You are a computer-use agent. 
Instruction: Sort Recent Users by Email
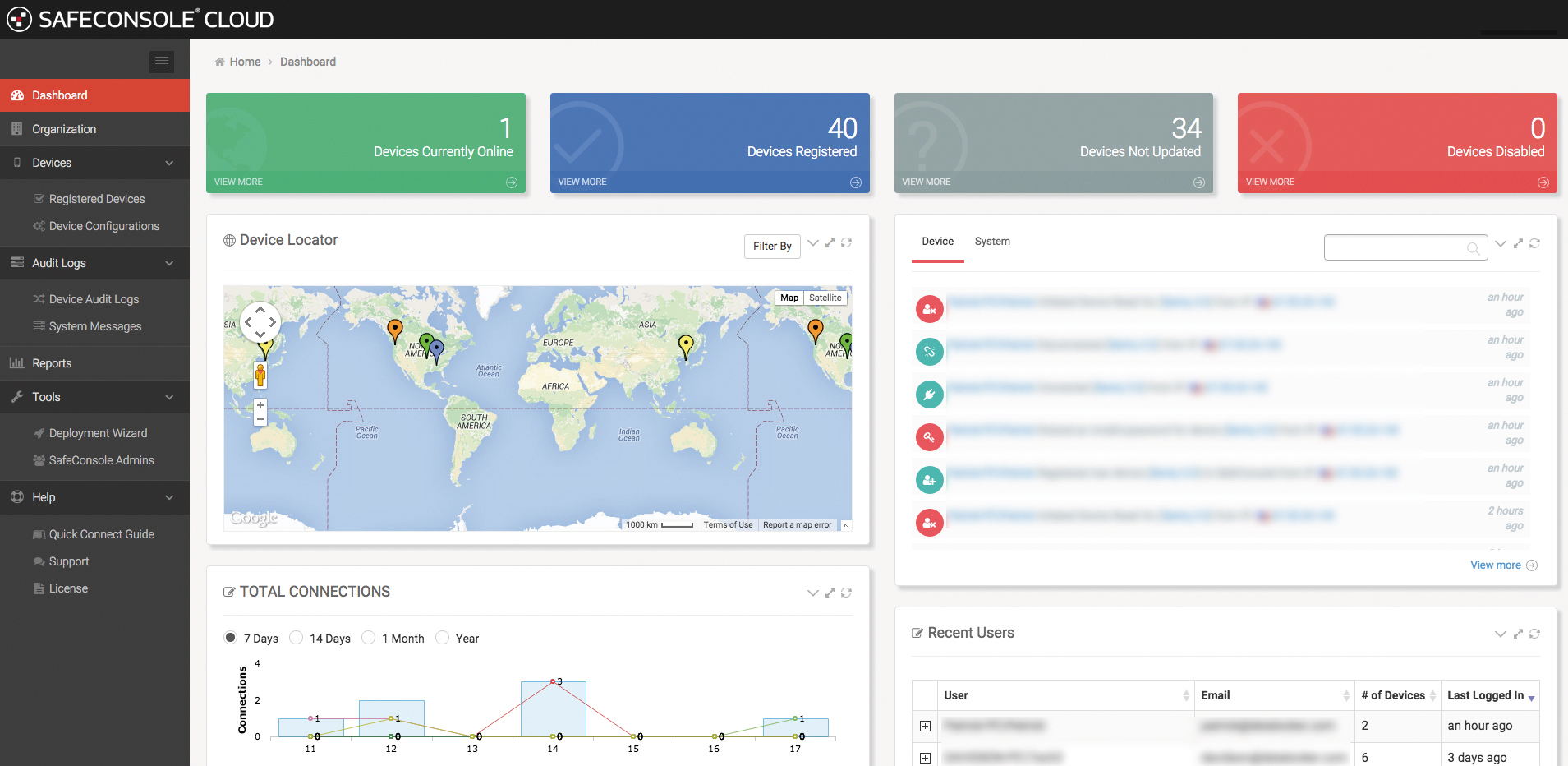[1274, 695]
